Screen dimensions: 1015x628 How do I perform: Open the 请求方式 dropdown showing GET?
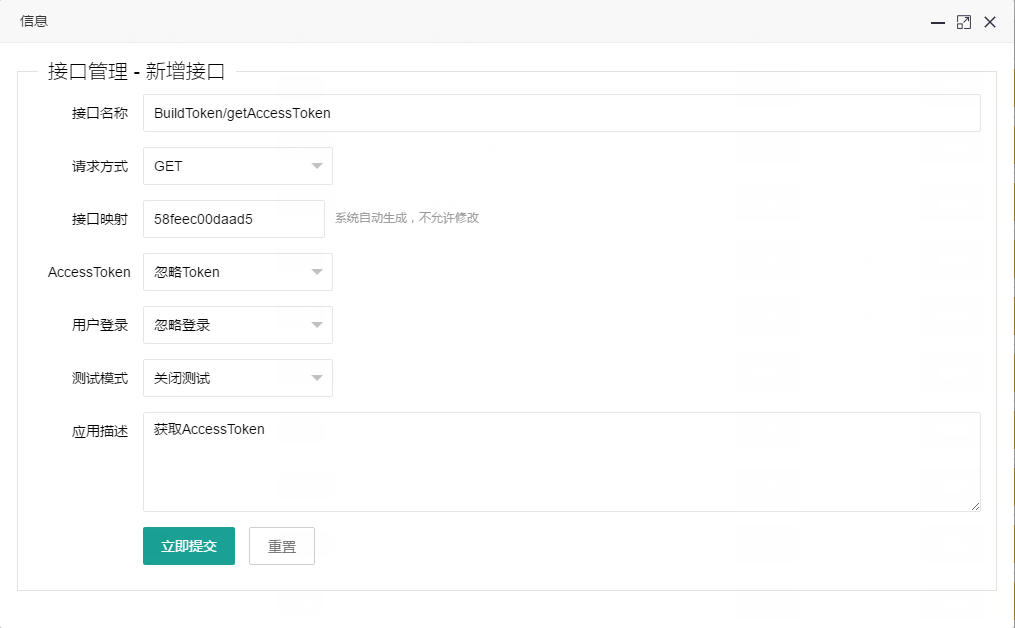[x=238, y=166]
